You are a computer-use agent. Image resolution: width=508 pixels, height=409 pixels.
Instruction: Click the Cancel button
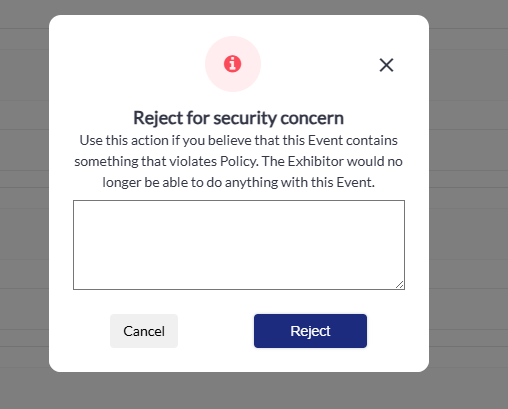tap(144, 331)
